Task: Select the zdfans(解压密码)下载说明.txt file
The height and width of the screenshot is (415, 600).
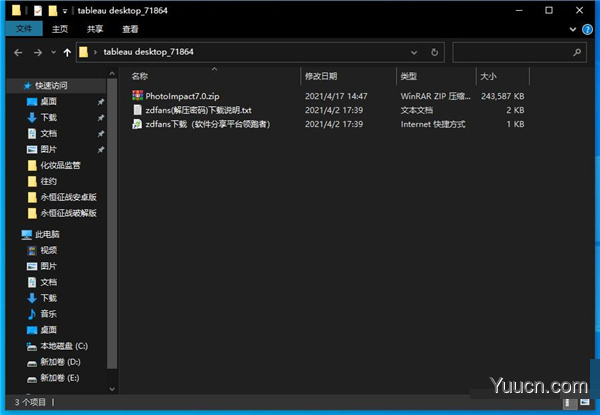Action: tap(198, 110)
